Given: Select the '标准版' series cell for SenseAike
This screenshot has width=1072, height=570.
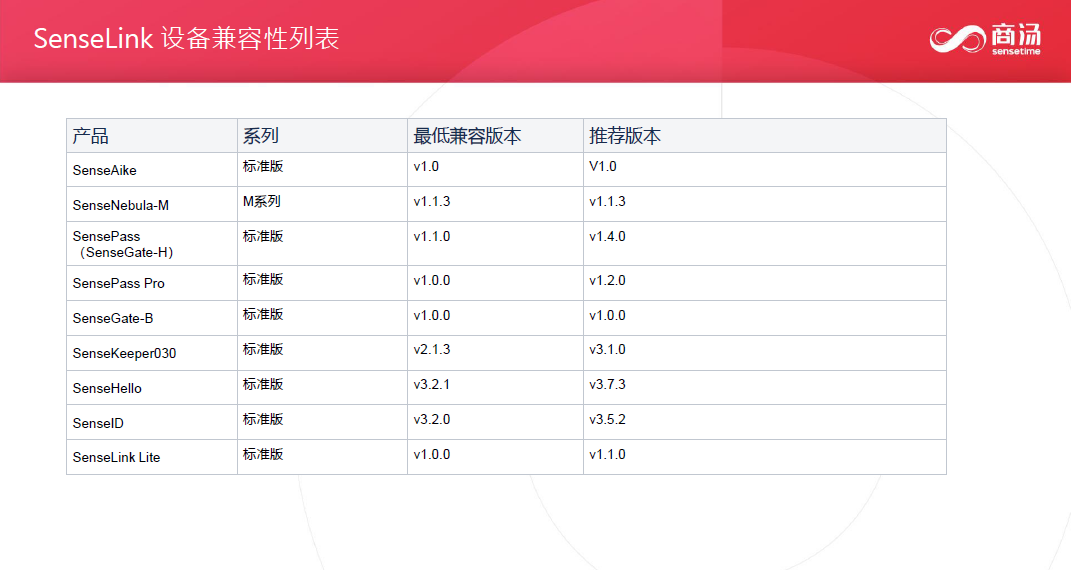Looking at the screenshot, I should coord(322,169).
